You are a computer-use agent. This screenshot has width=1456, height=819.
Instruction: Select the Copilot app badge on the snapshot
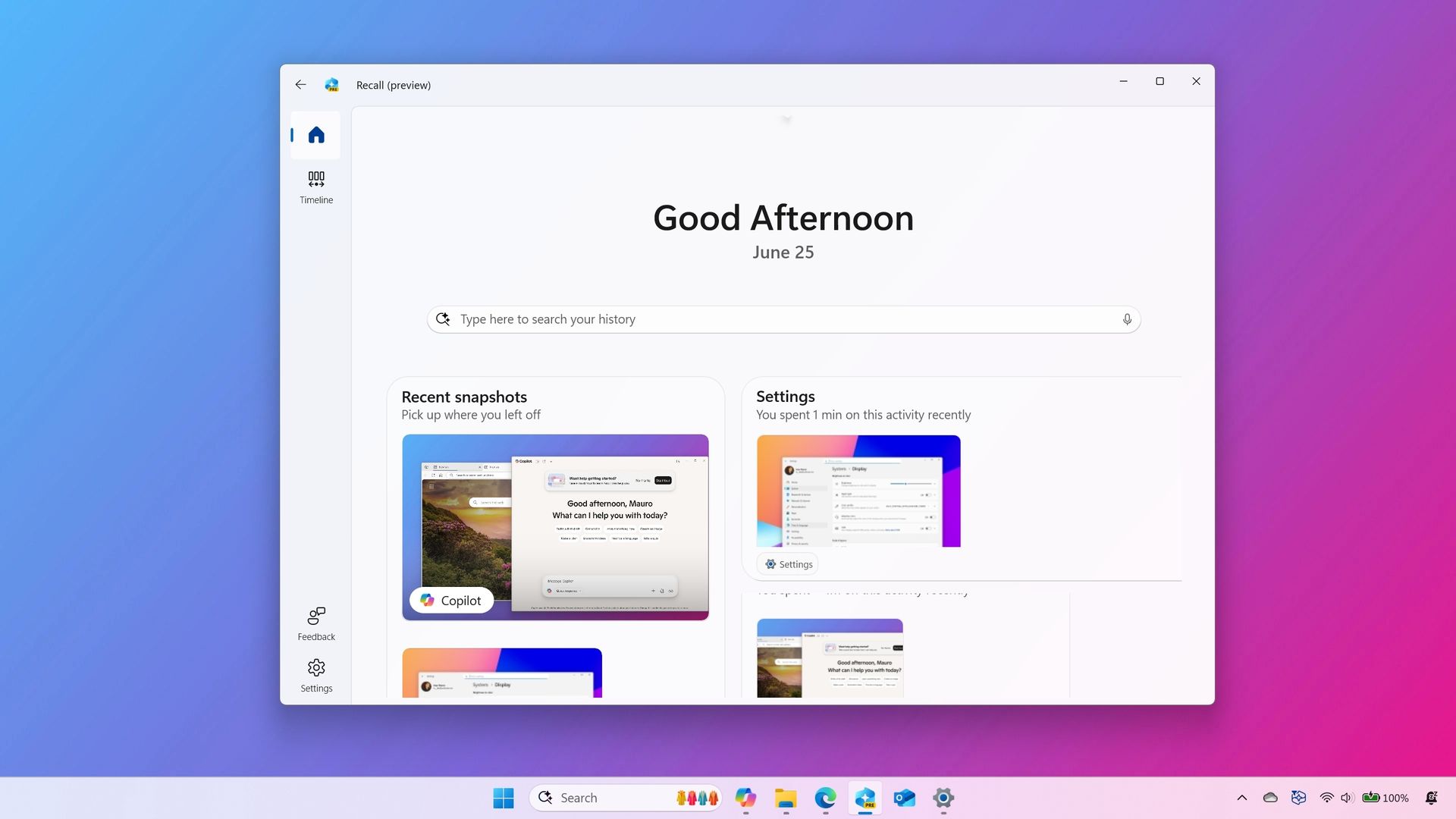click(451, 600)
